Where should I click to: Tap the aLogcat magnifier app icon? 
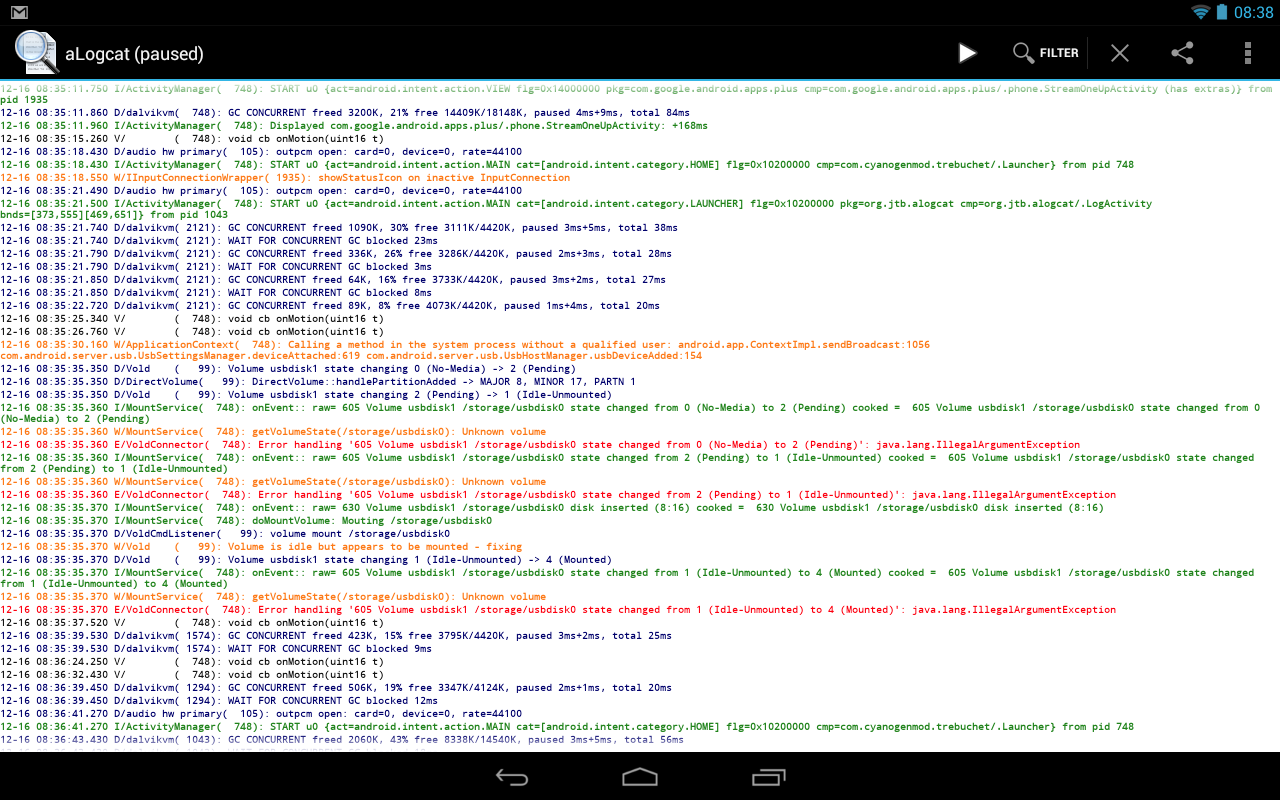click(x=36, y=53)
